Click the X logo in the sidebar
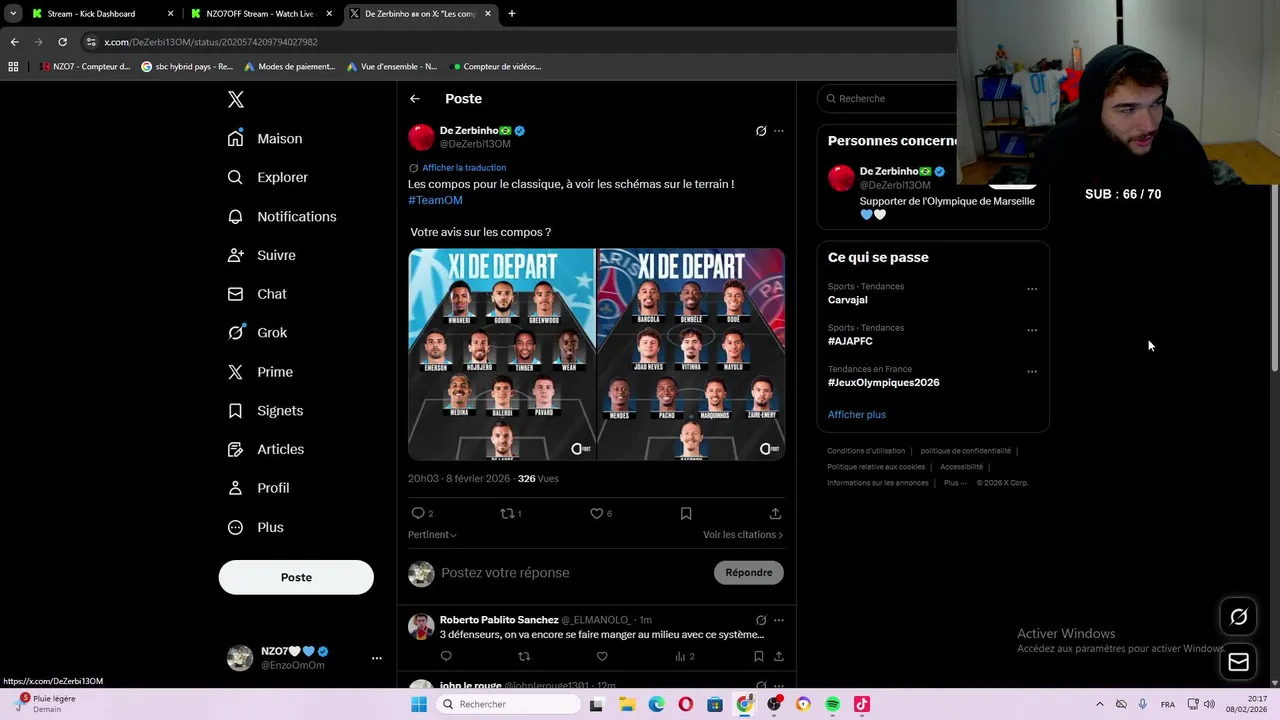This screenshot has height=720, width=1280. pos(236,99)
